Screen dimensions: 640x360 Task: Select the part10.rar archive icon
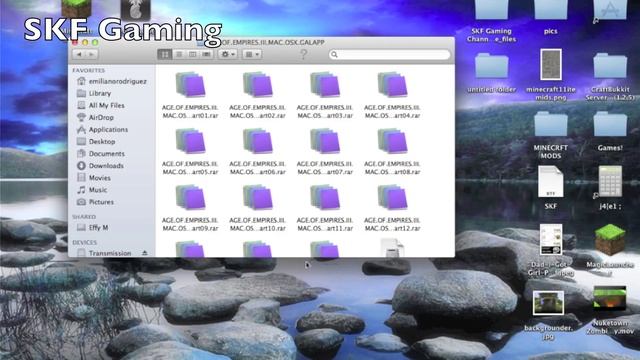258,197
